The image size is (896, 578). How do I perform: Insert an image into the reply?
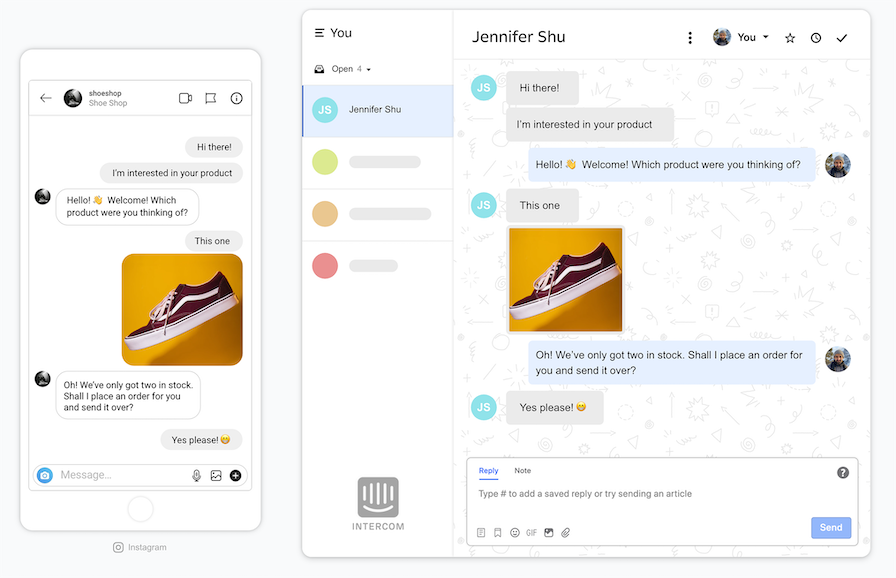pyautogui.click(x=549, y=532)
